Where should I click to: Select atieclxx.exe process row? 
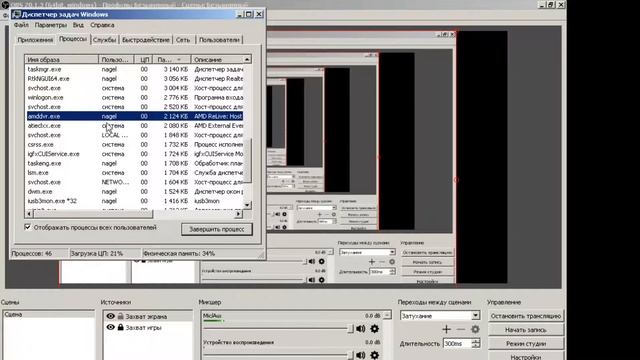(x=135, y=126)
